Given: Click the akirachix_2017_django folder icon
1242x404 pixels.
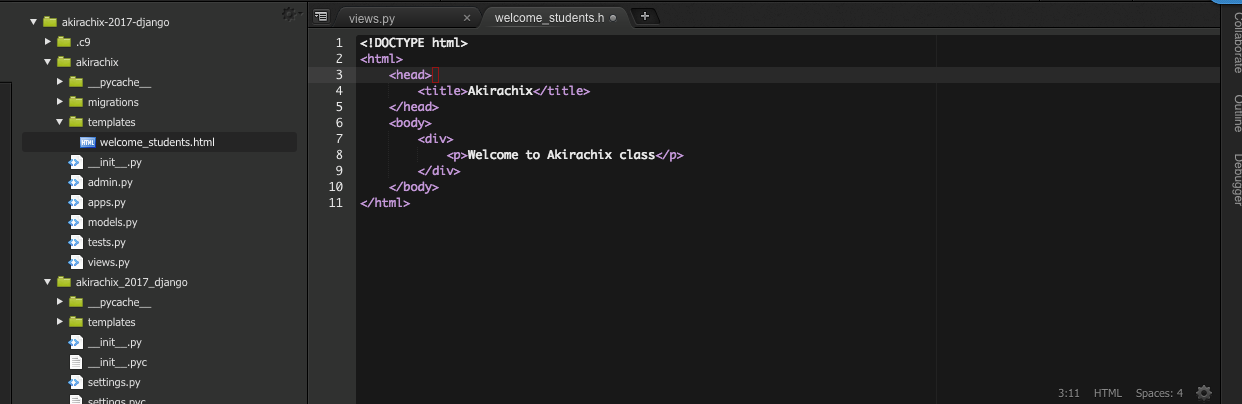Looking at the screenshot, I should point(63,282).
